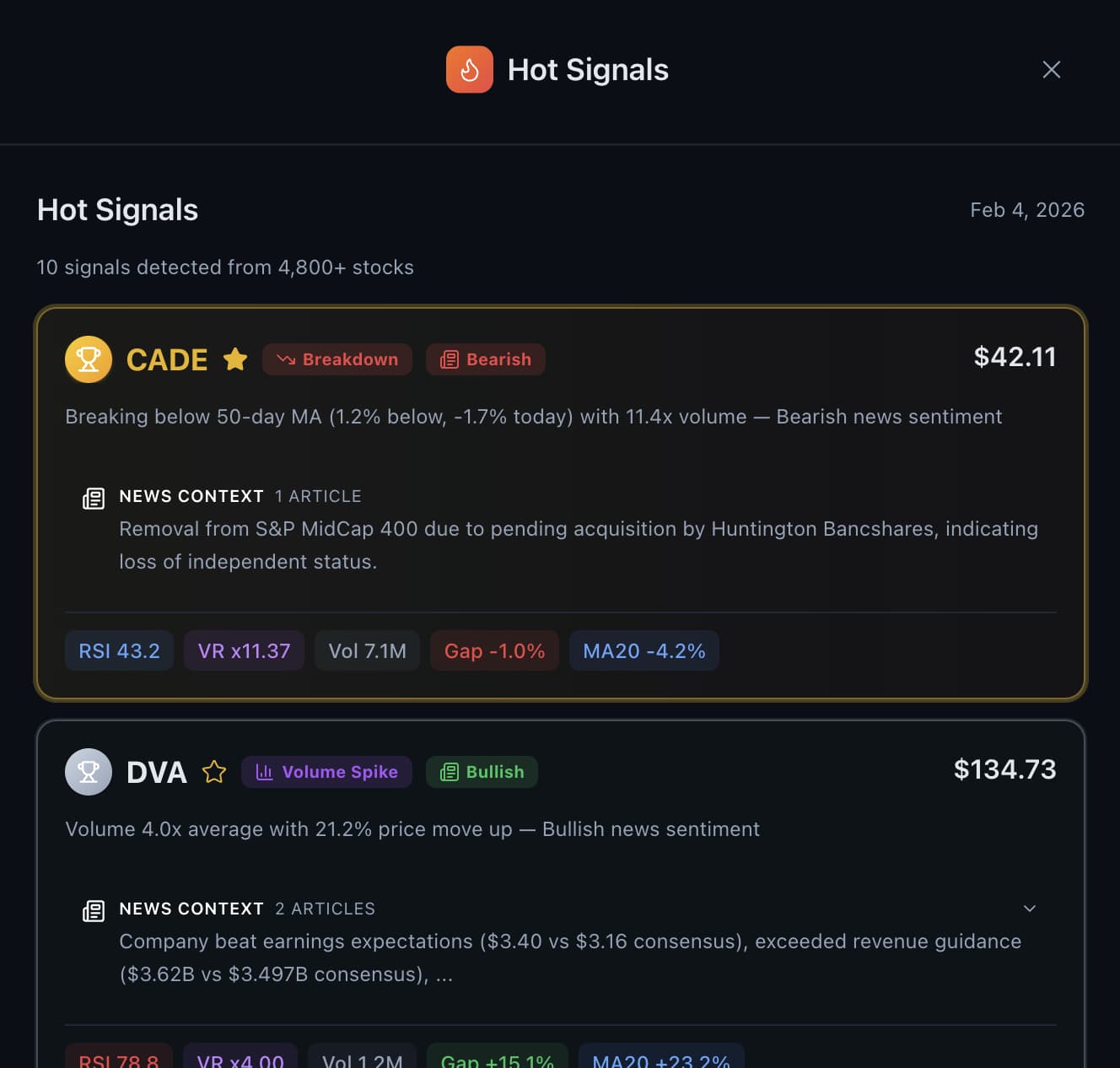
Task: Click the CADE ticker symbol
Action: coord(167,359)
